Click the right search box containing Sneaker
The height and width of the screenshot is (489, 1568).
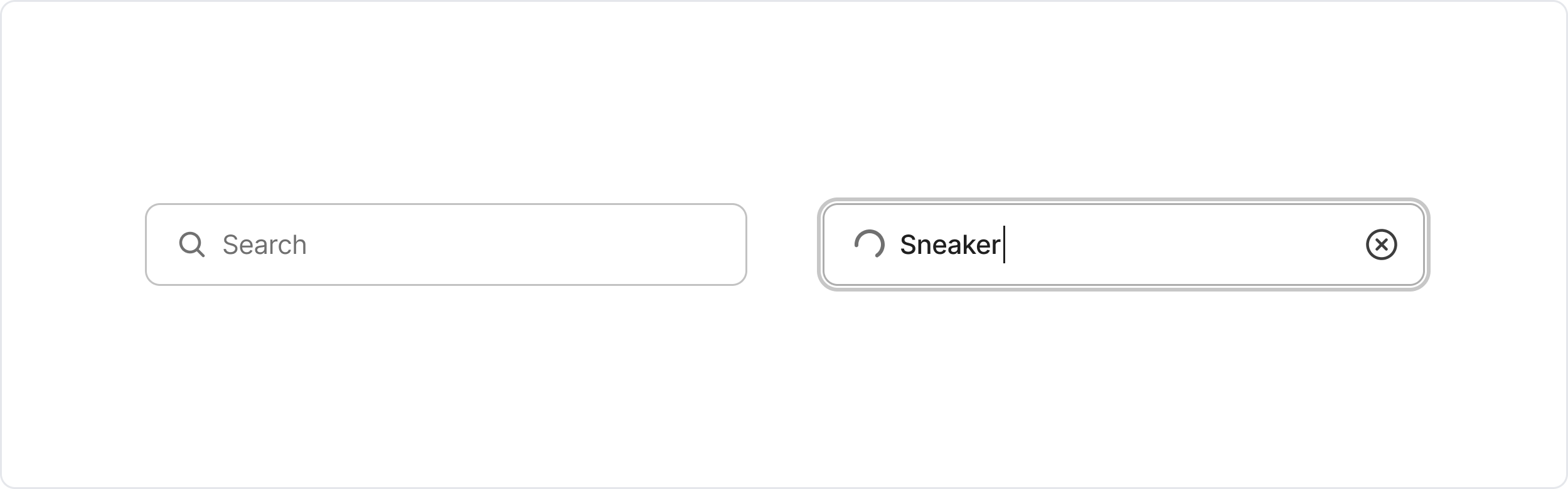(1123, 244)
